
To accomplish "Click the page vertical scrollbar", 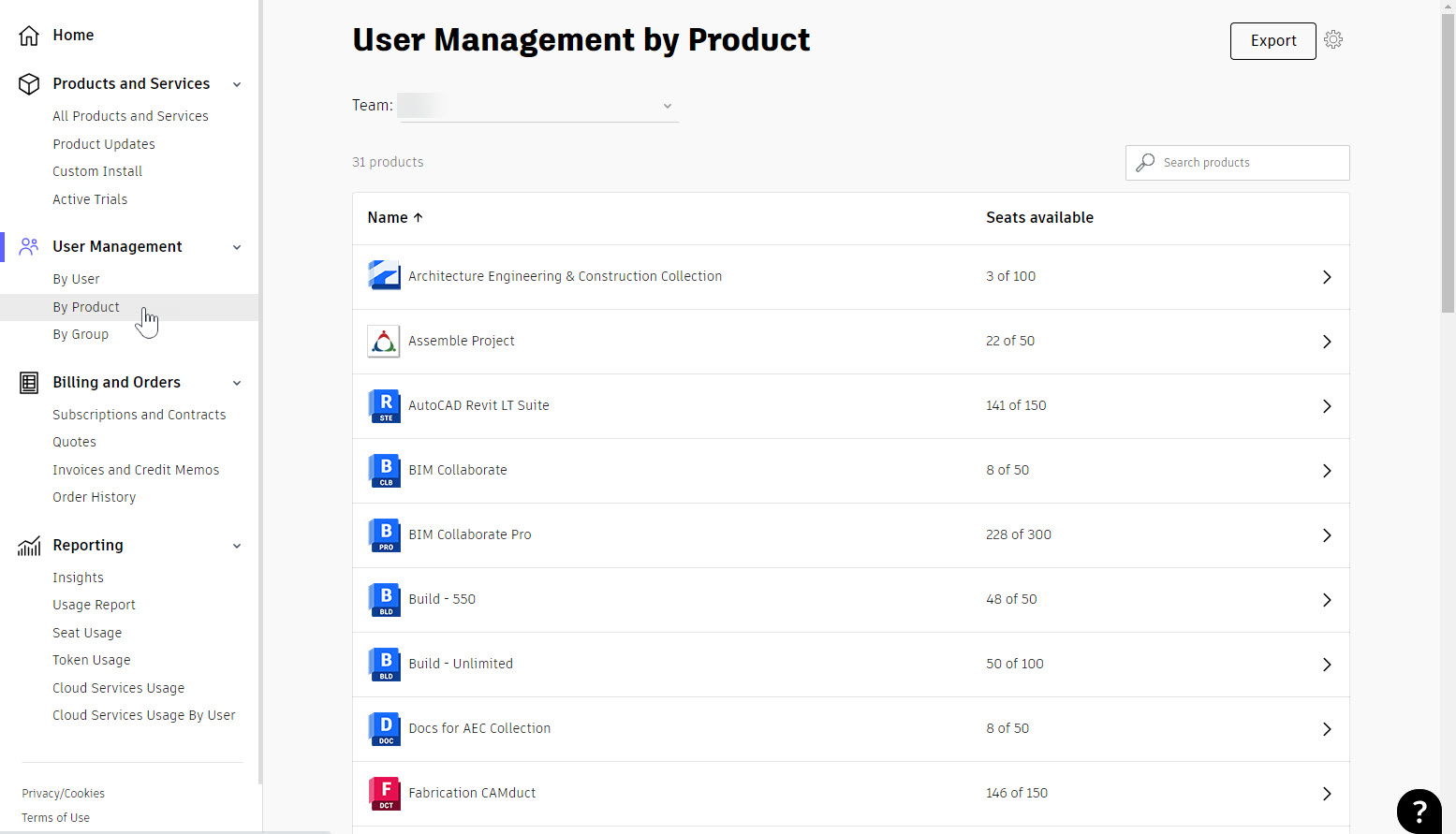I will click(x=1448, y=164).
